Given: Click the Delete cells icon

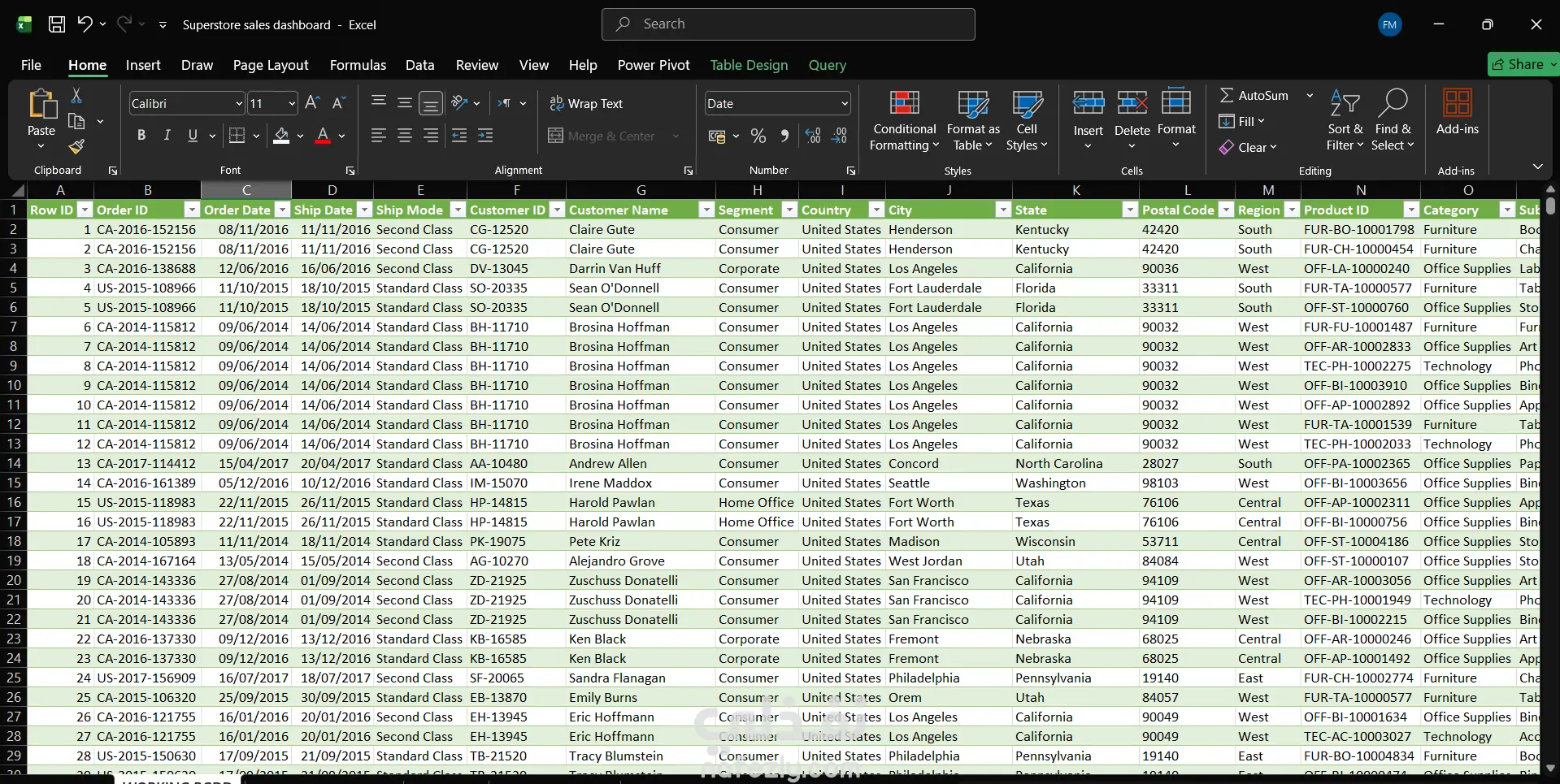Looking at the screenshot, I should click(x=1132, y=103).
